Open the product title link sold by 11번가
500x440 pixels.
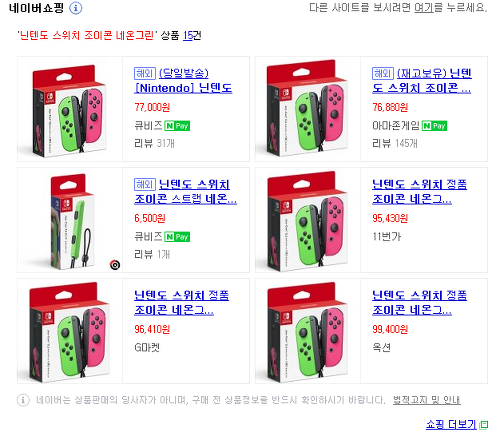419,192
